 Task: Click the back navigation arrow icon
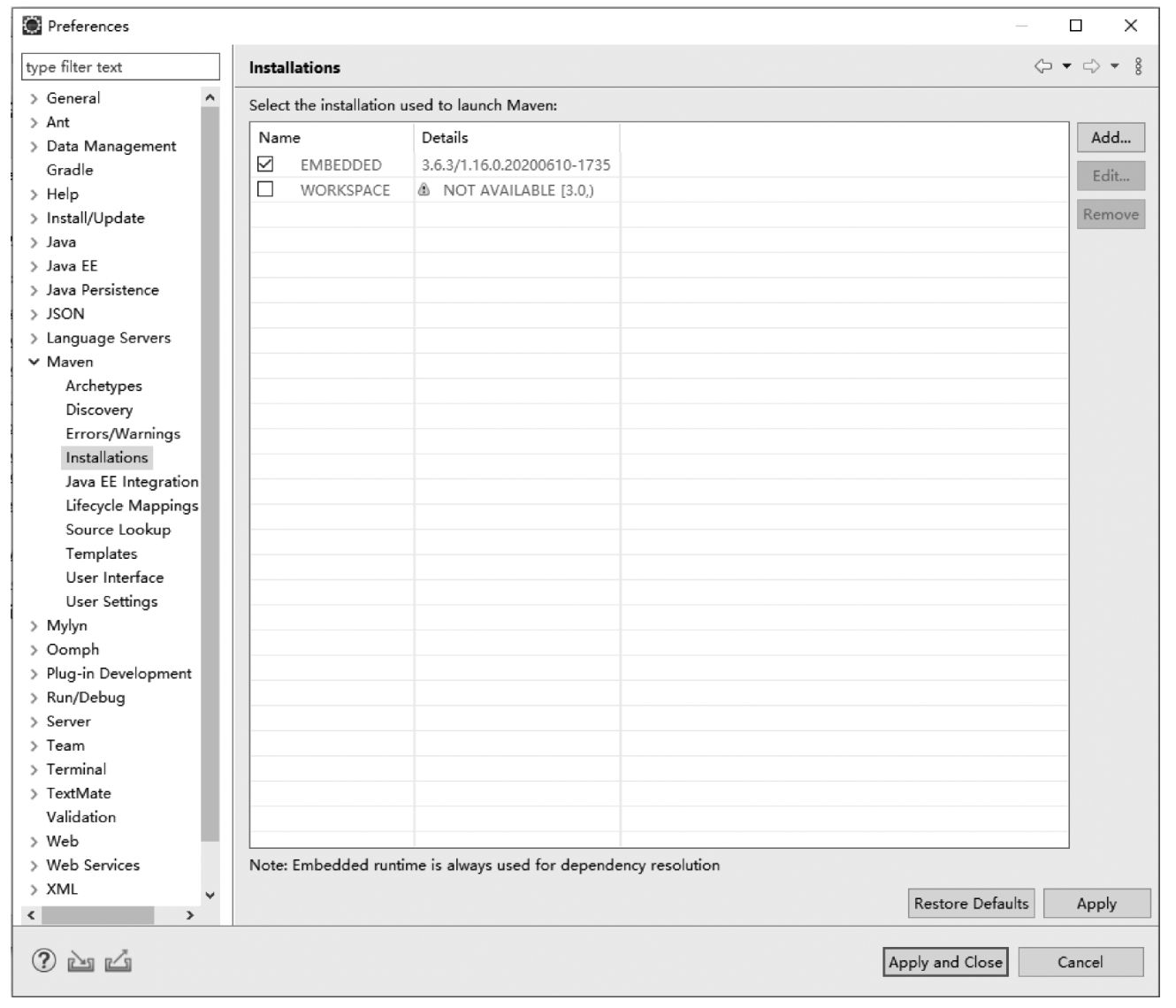(1043, 66)
